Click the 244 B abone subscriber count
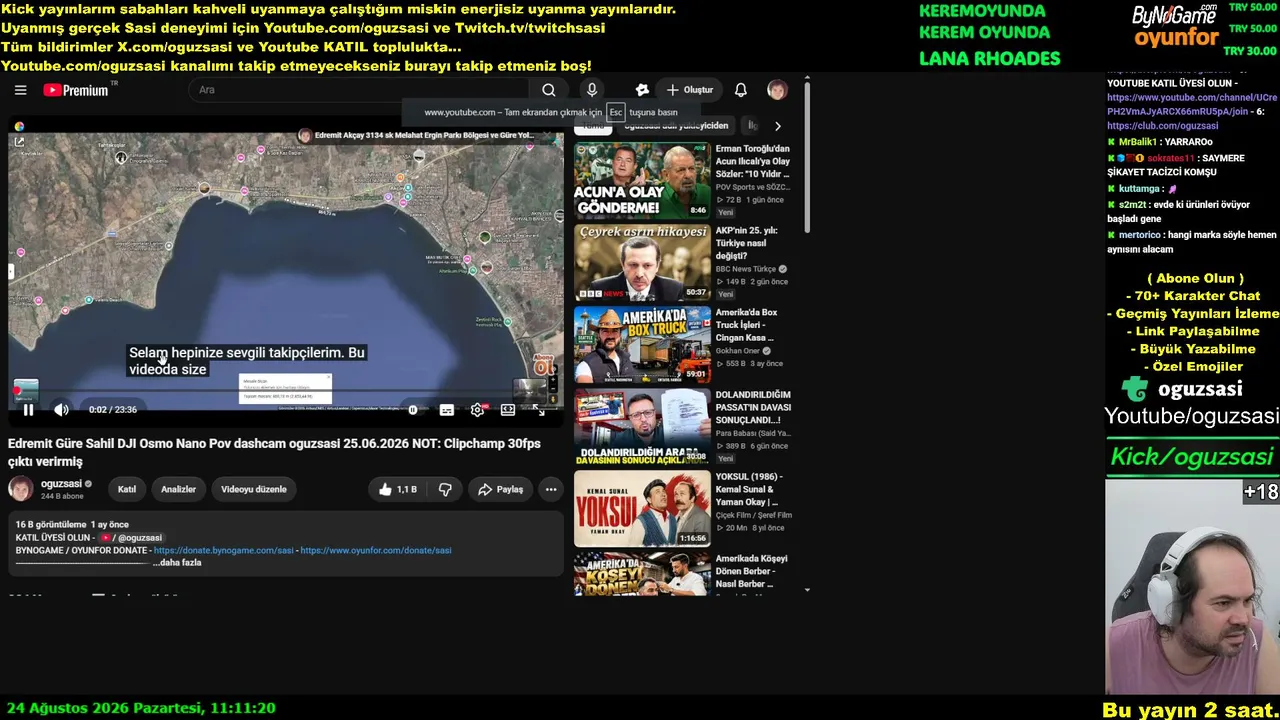 62,496
